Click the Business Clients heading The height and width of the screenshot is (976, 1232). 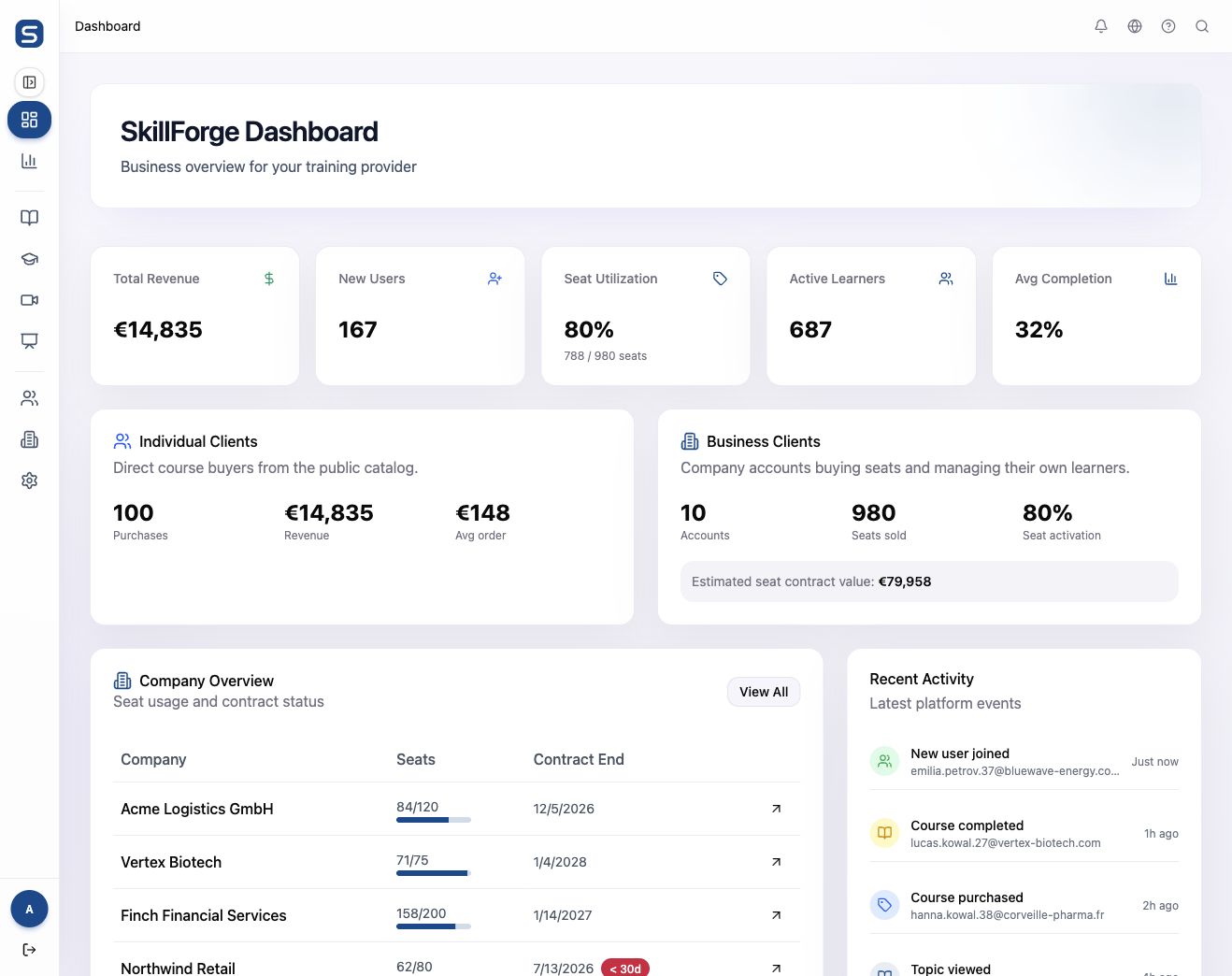click(x=764, y=441)
